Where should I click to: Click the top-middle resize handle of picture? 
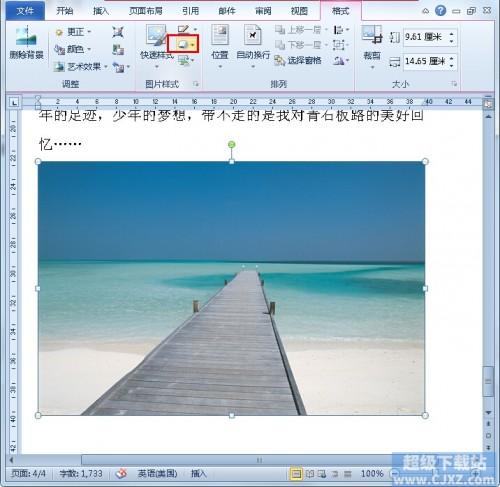(x=232, y=162)
